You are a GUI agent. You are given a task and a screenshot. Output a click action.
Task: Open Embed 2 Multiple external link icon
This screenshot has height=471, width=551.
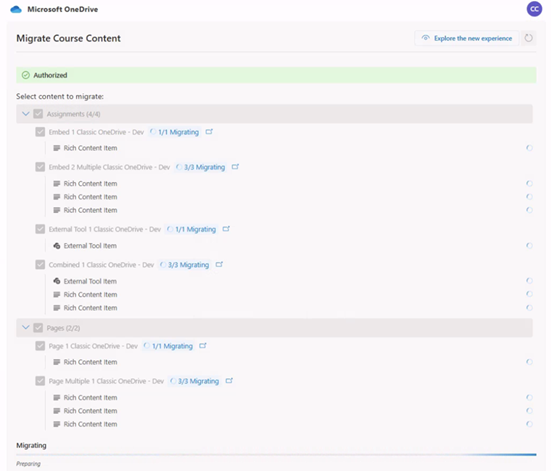tap(235, 167)
